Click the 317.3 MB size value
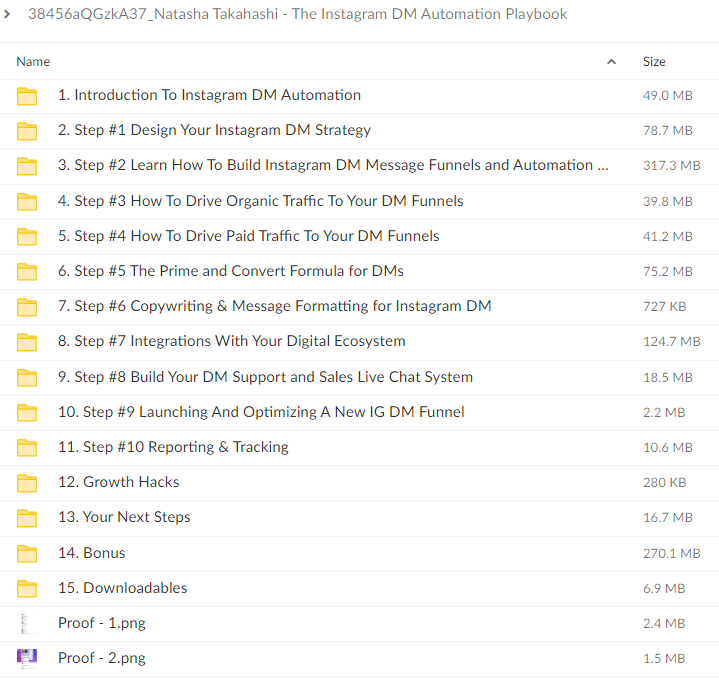The width and height of the screenshot is (719, 687). click(672, 166)
